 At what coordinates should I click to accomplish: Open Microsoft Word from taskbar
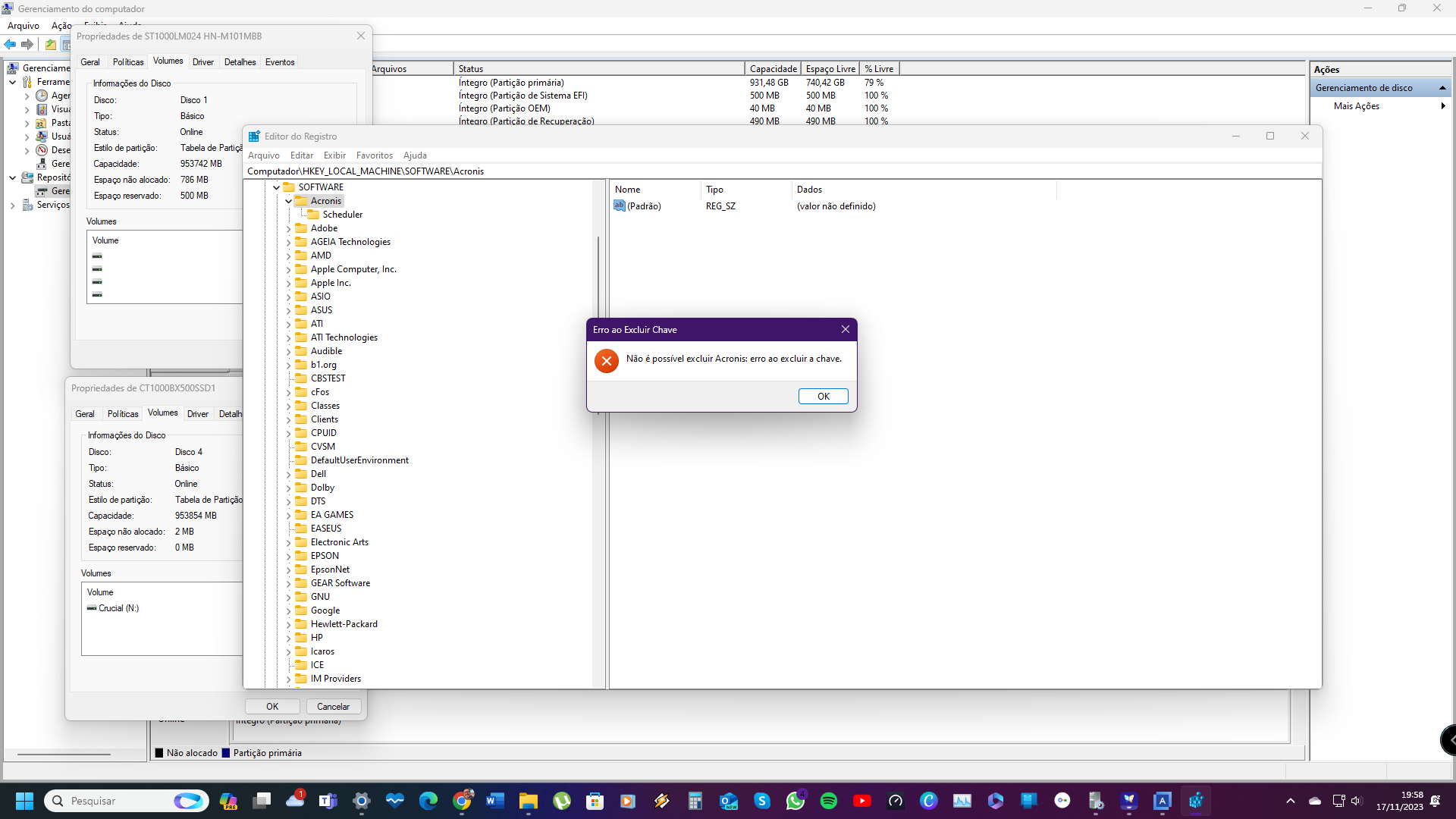(495, 801)
